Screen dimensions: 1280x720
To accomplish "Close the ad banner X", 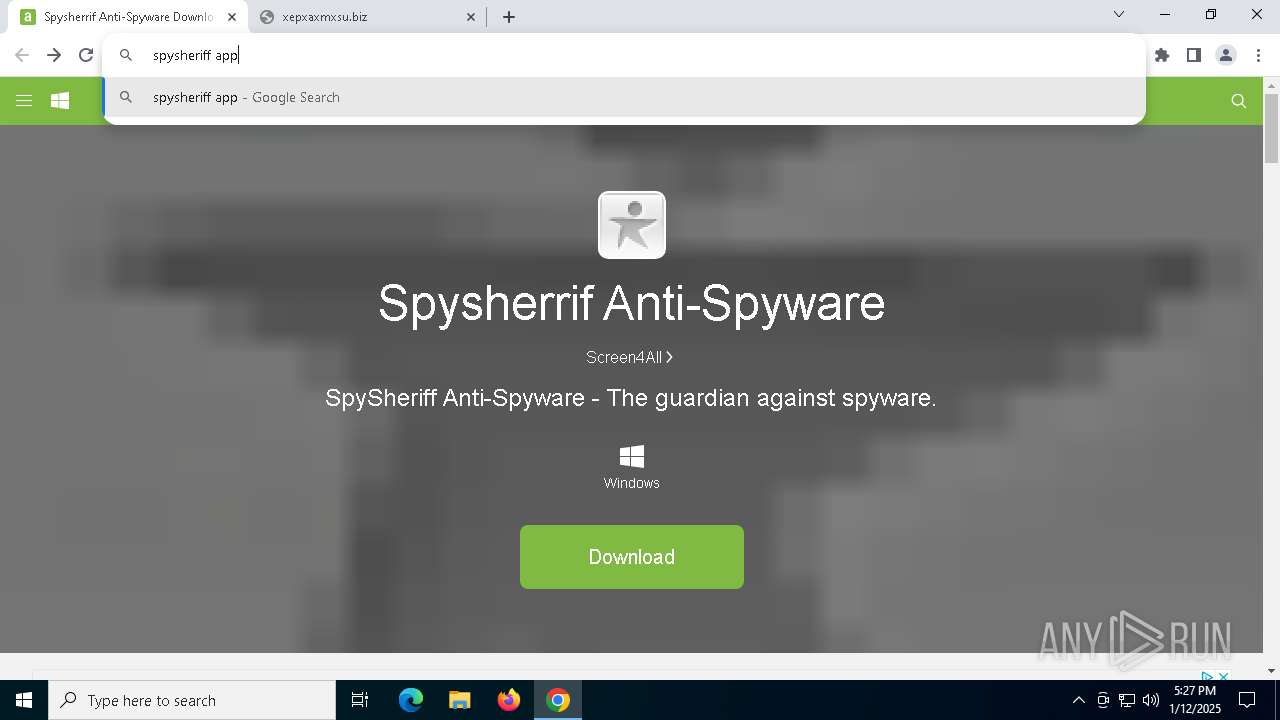I will 1223,677.
